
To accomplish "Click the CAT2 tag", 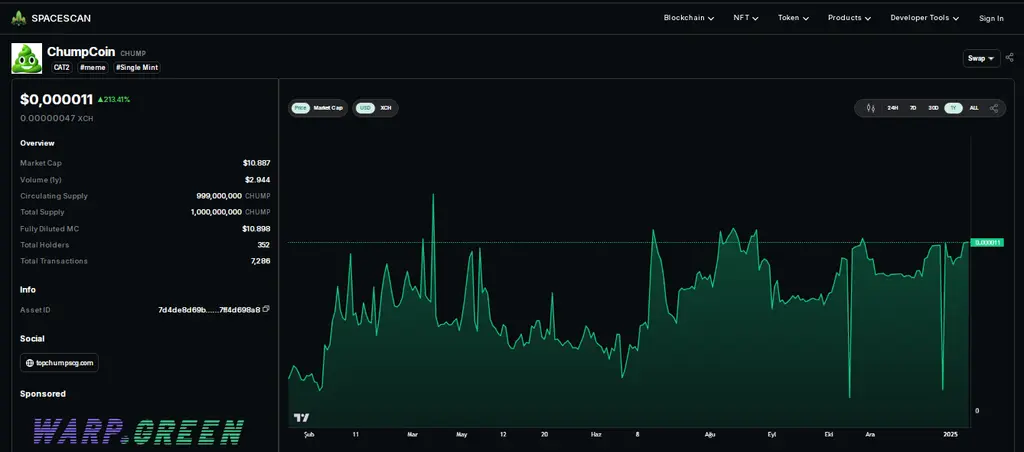I will 61,67.
